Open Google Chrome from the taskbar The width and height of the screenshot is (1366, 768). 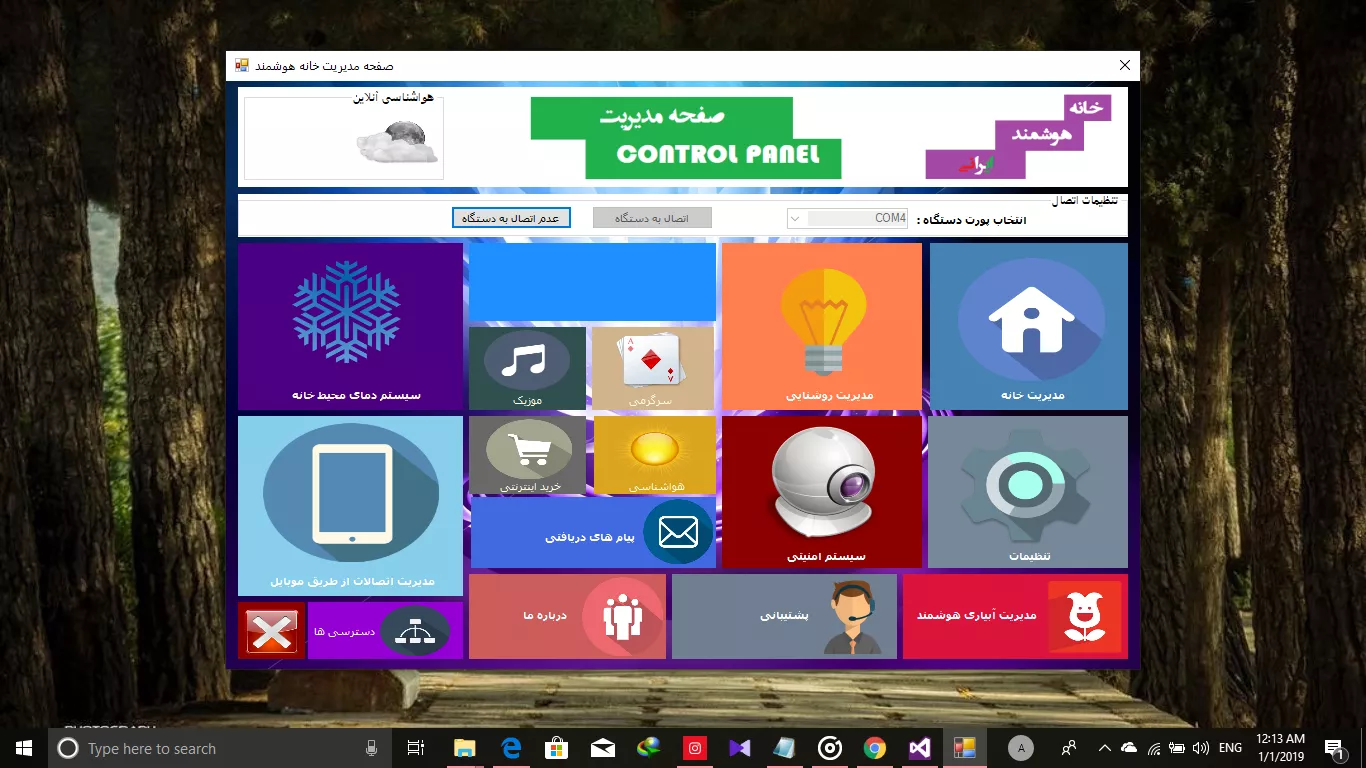point(875,748)
